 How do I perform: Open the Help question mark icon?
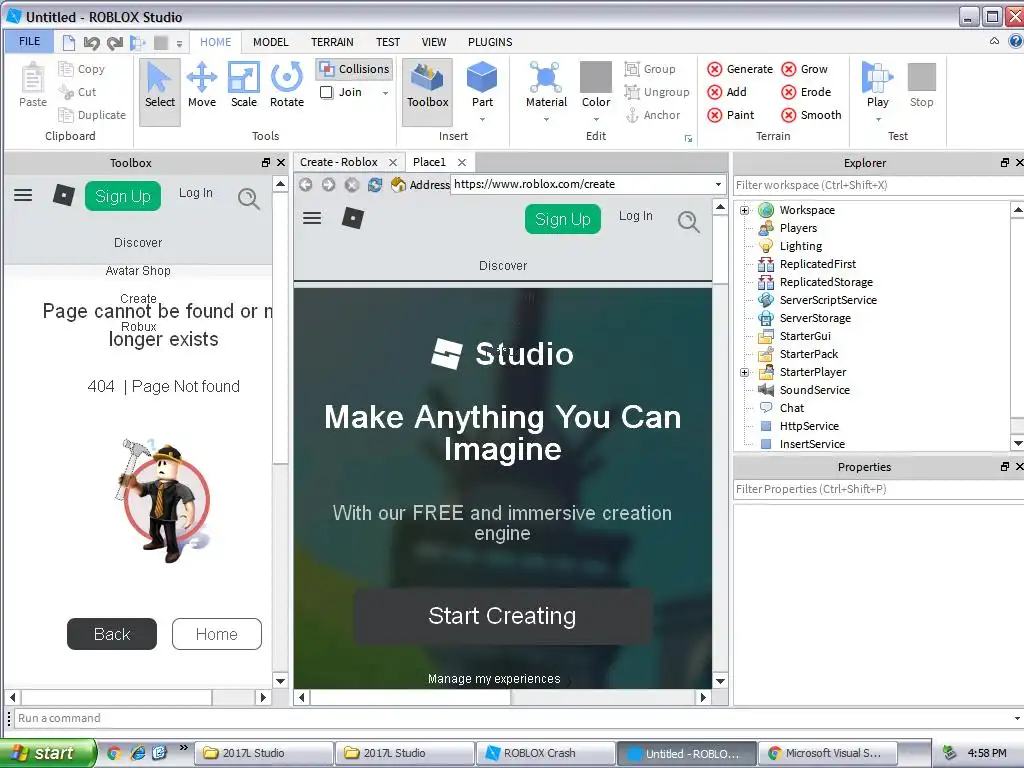coord(1016,41)
